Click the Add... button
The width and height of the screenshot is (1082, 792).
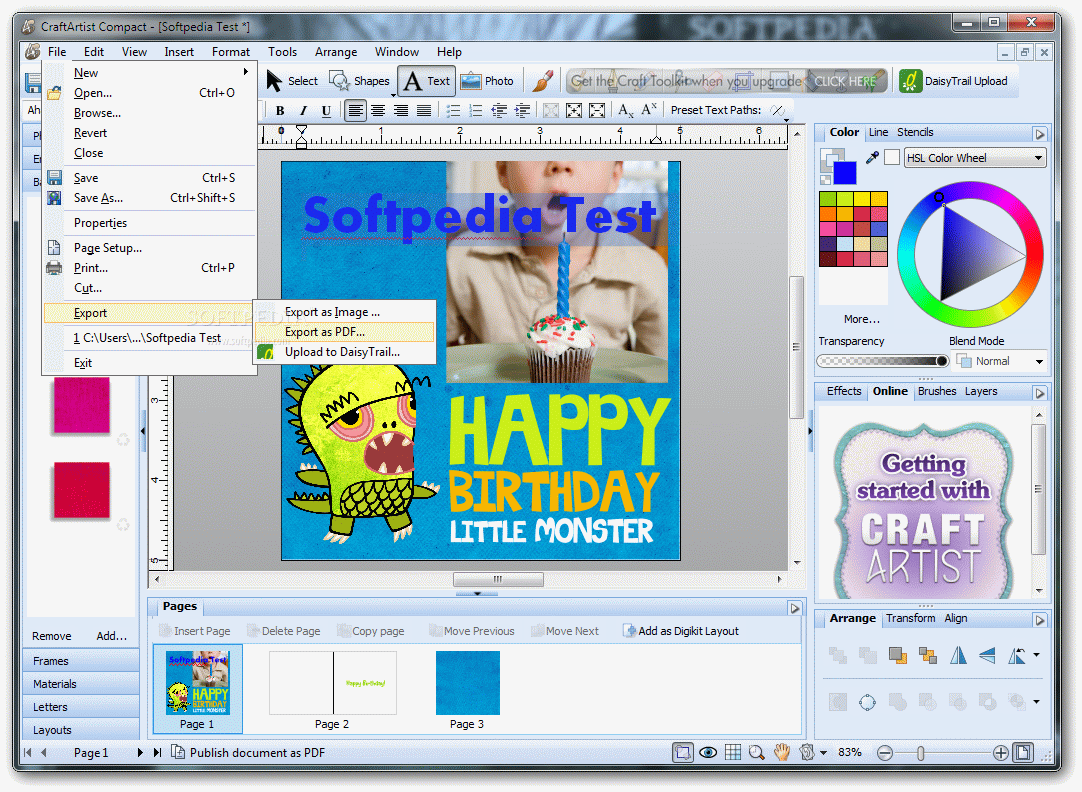point(111,636)
